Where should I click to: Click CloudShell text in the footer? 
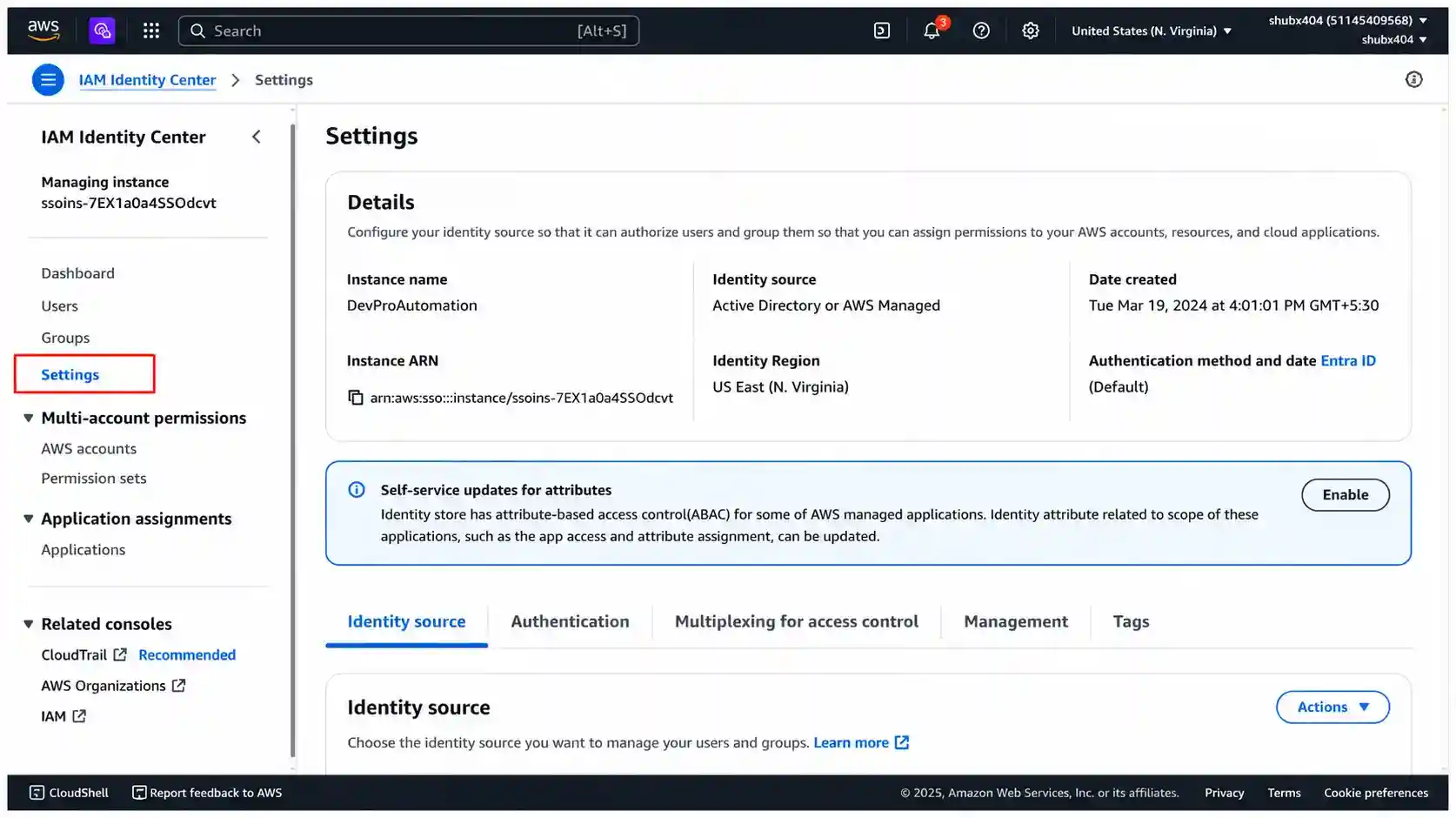pos(79,793)
